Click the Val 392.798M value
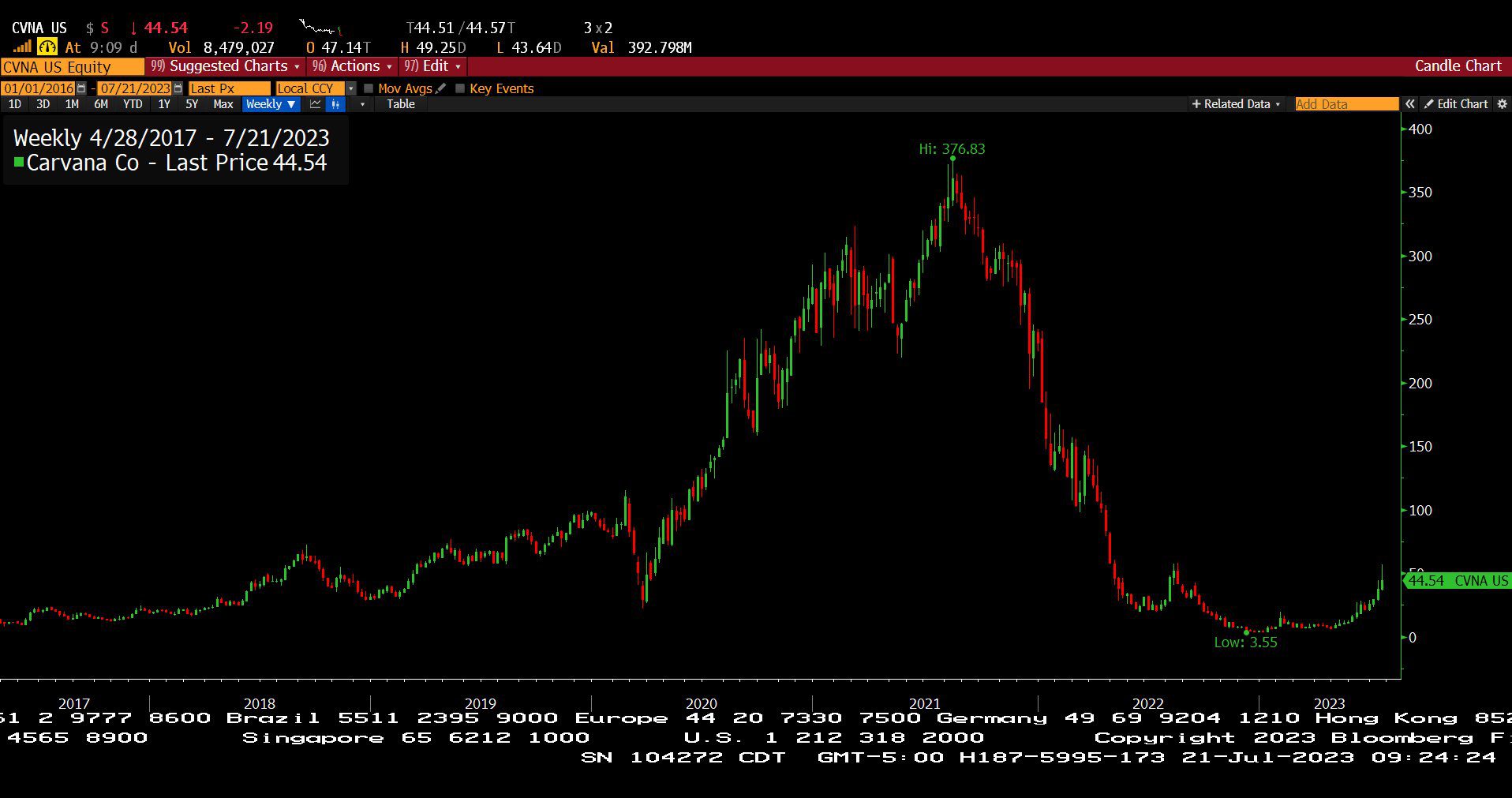Screen dimensions: 1512x798 642,47
